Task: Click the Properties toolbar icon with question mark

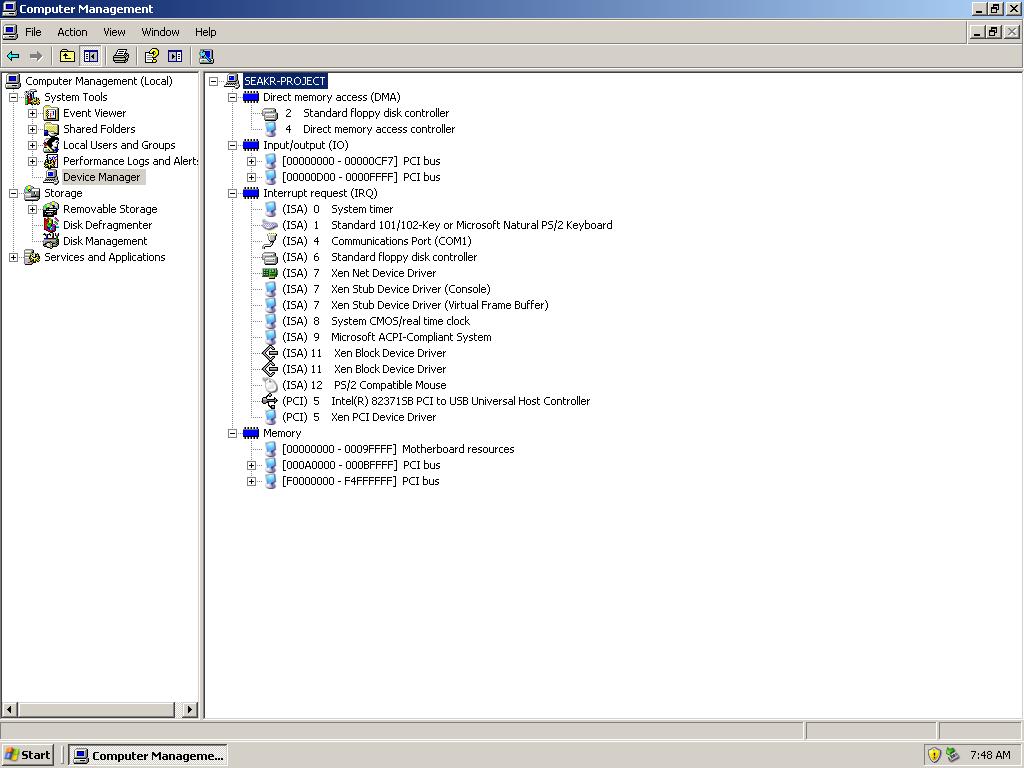Action: [152, 56]
